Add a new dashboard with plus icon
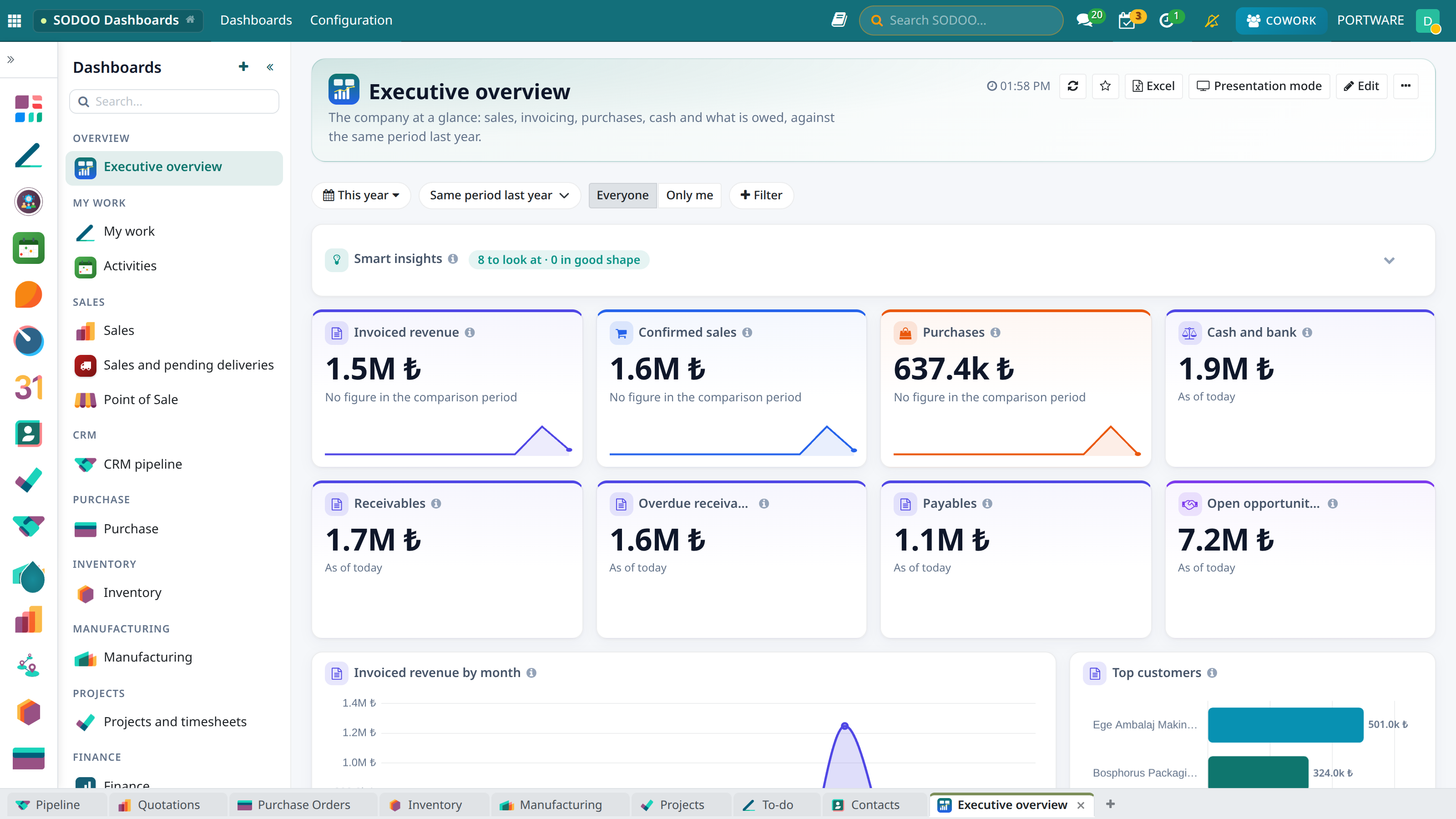Viewport: 1456px width, 819px height. (243, 67)
